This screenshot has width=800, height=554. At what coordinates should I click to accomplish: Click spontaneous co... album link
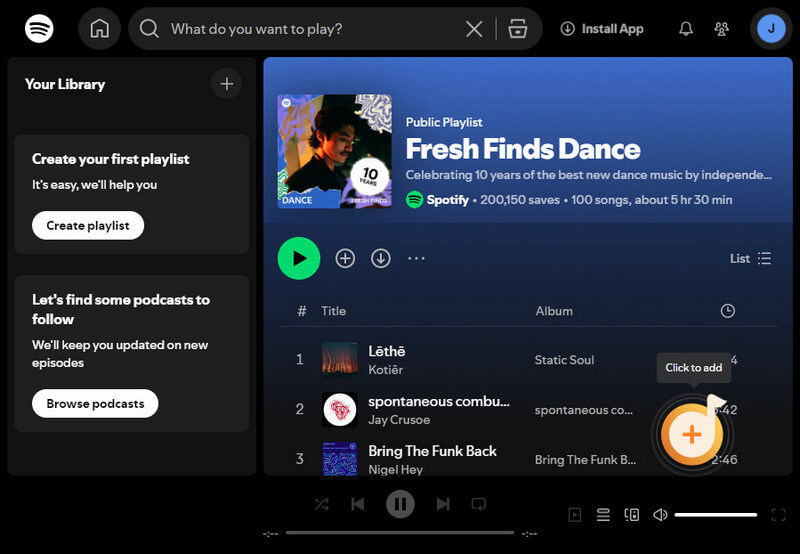coord(583,410)
